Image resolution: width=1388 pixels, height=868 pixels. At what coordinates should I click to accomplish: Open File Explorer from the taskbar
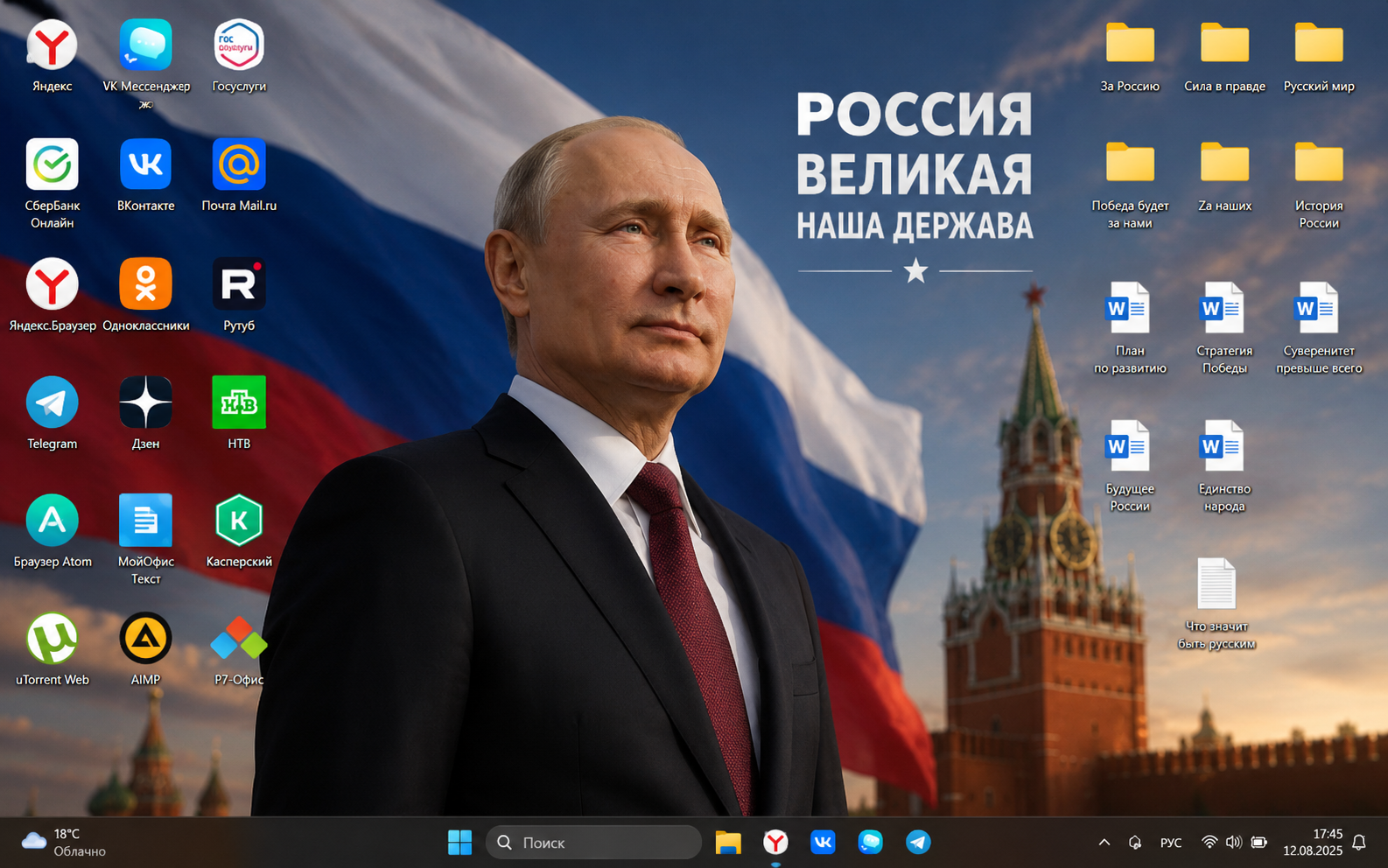(728, 843)
